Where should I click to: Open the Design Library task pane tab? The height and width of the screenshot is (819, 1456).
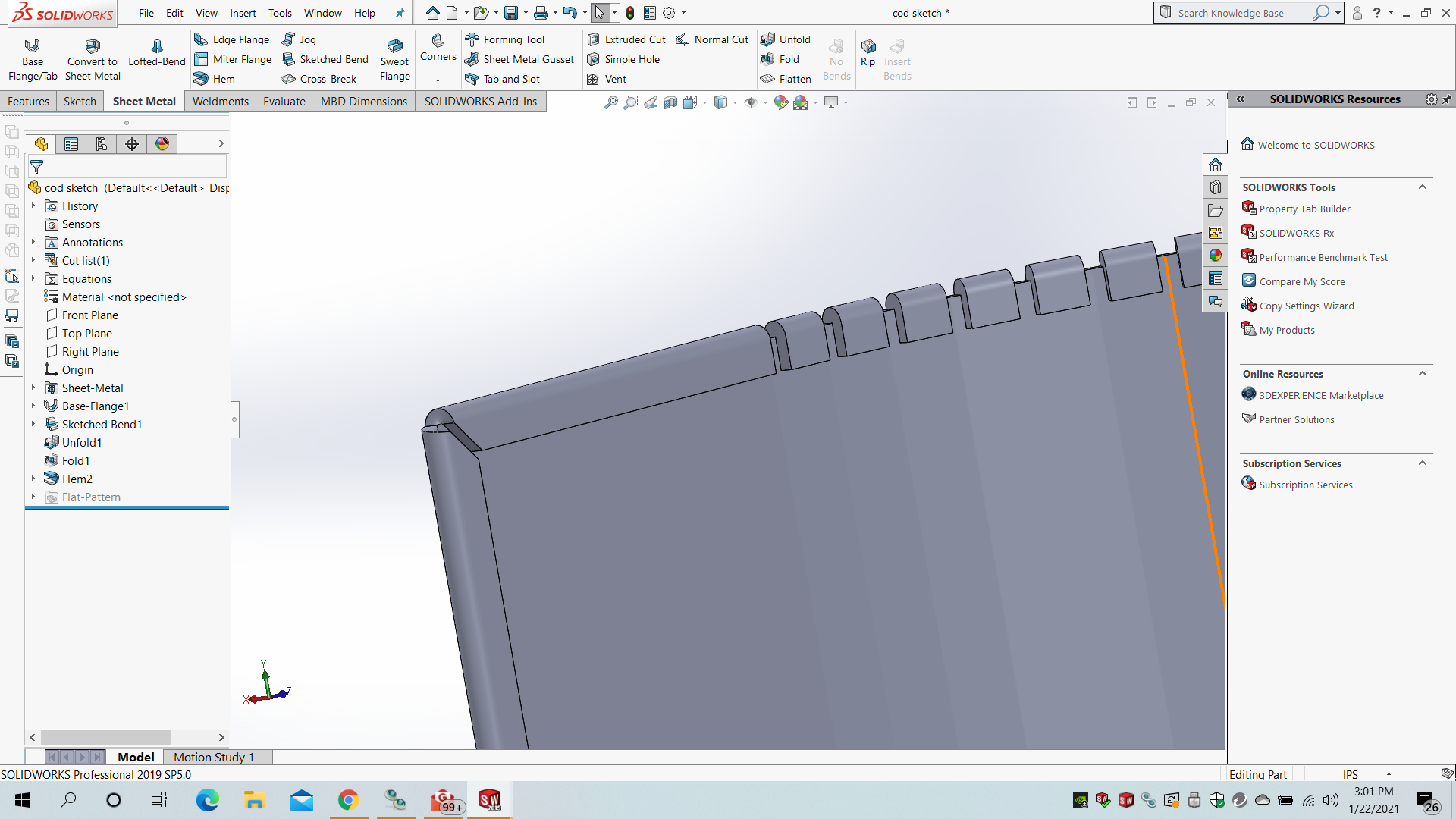point(1216,187)
